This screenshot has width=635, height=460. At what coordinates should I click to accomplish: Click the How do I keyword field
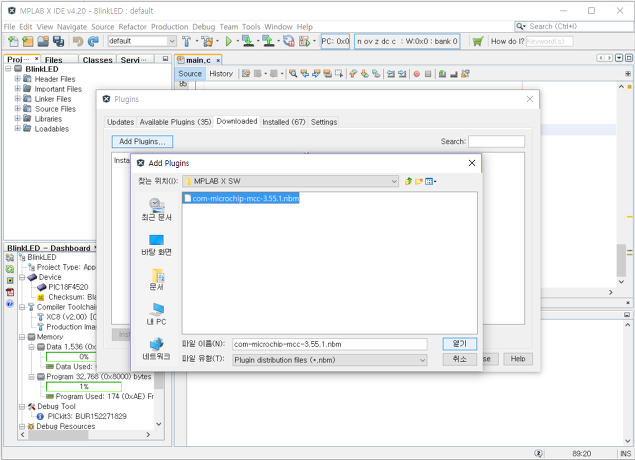[550, 41]
